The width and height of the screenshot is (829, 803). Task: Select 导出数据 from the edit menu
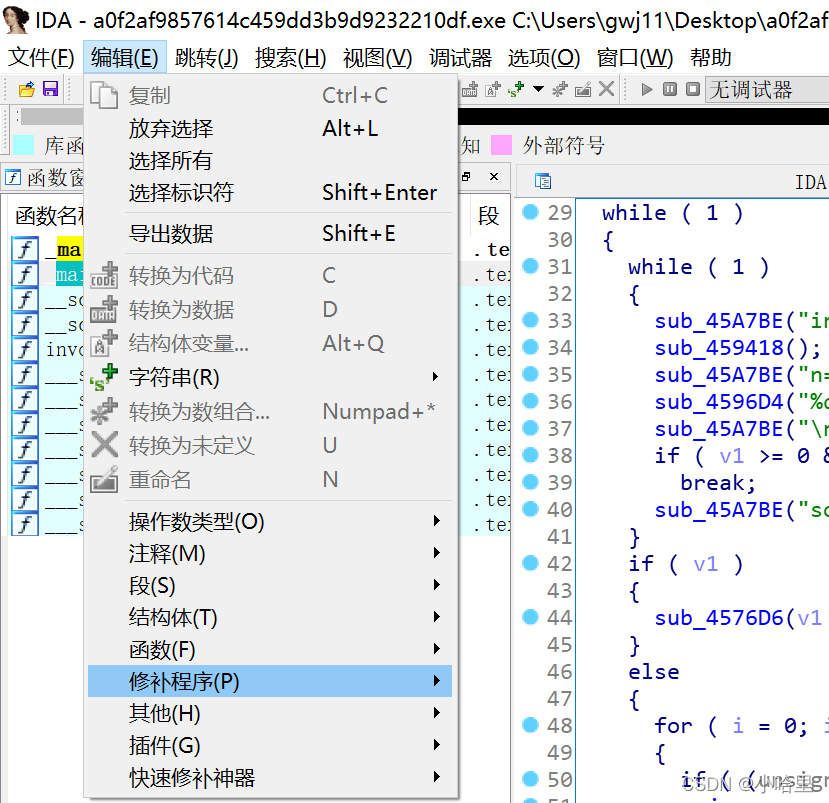coord(171,233)
